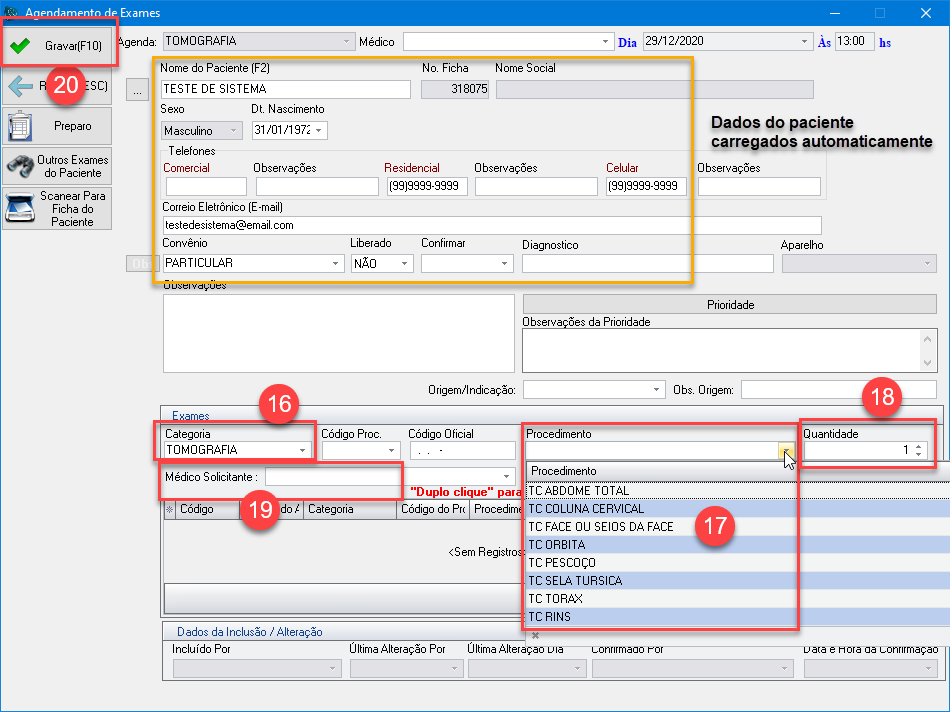Choose TC COLUNA CERVICAL procedure
952x712 pixels.
coord(586,509)
